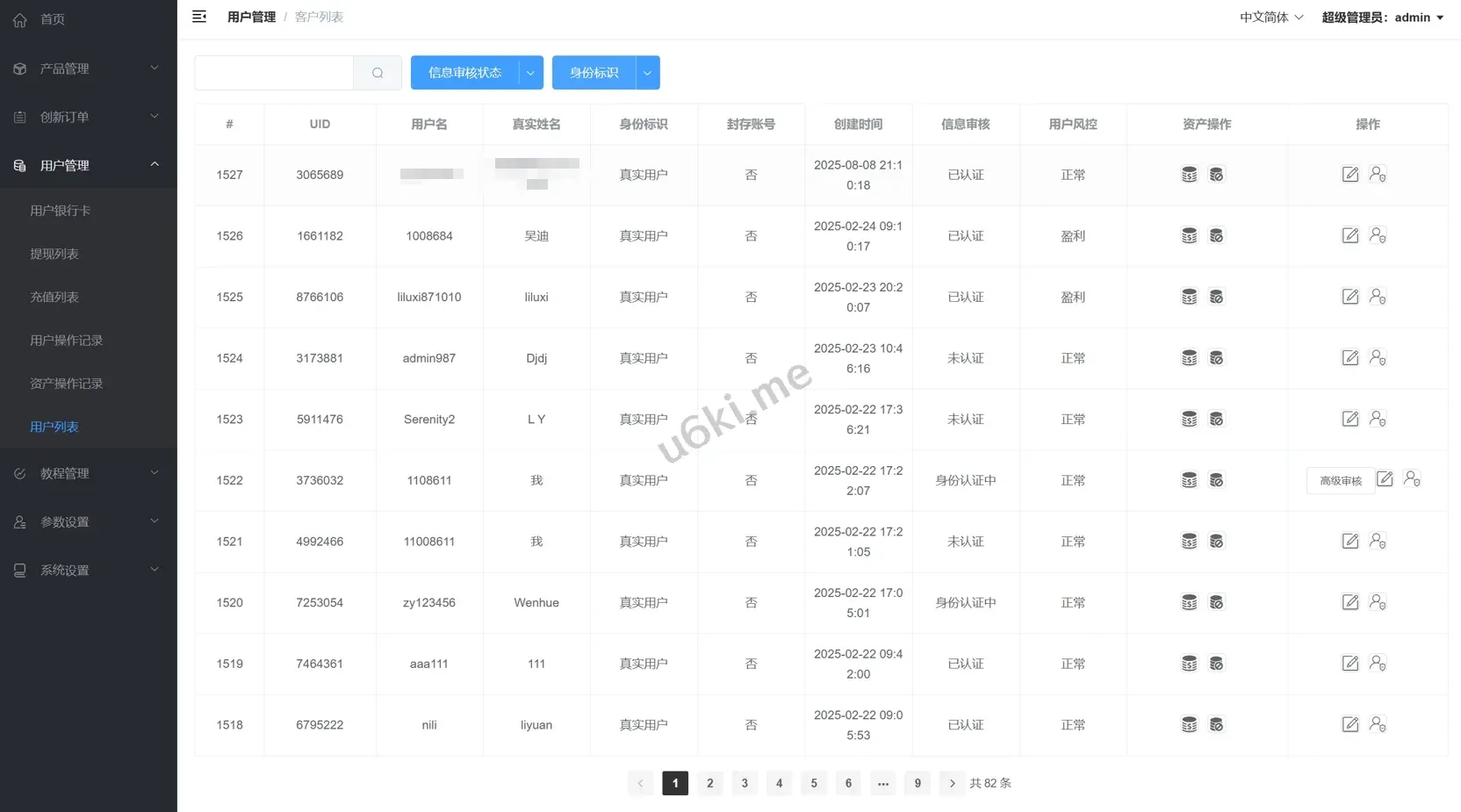Click edit icon for user 1008684

coord(1350,235)
